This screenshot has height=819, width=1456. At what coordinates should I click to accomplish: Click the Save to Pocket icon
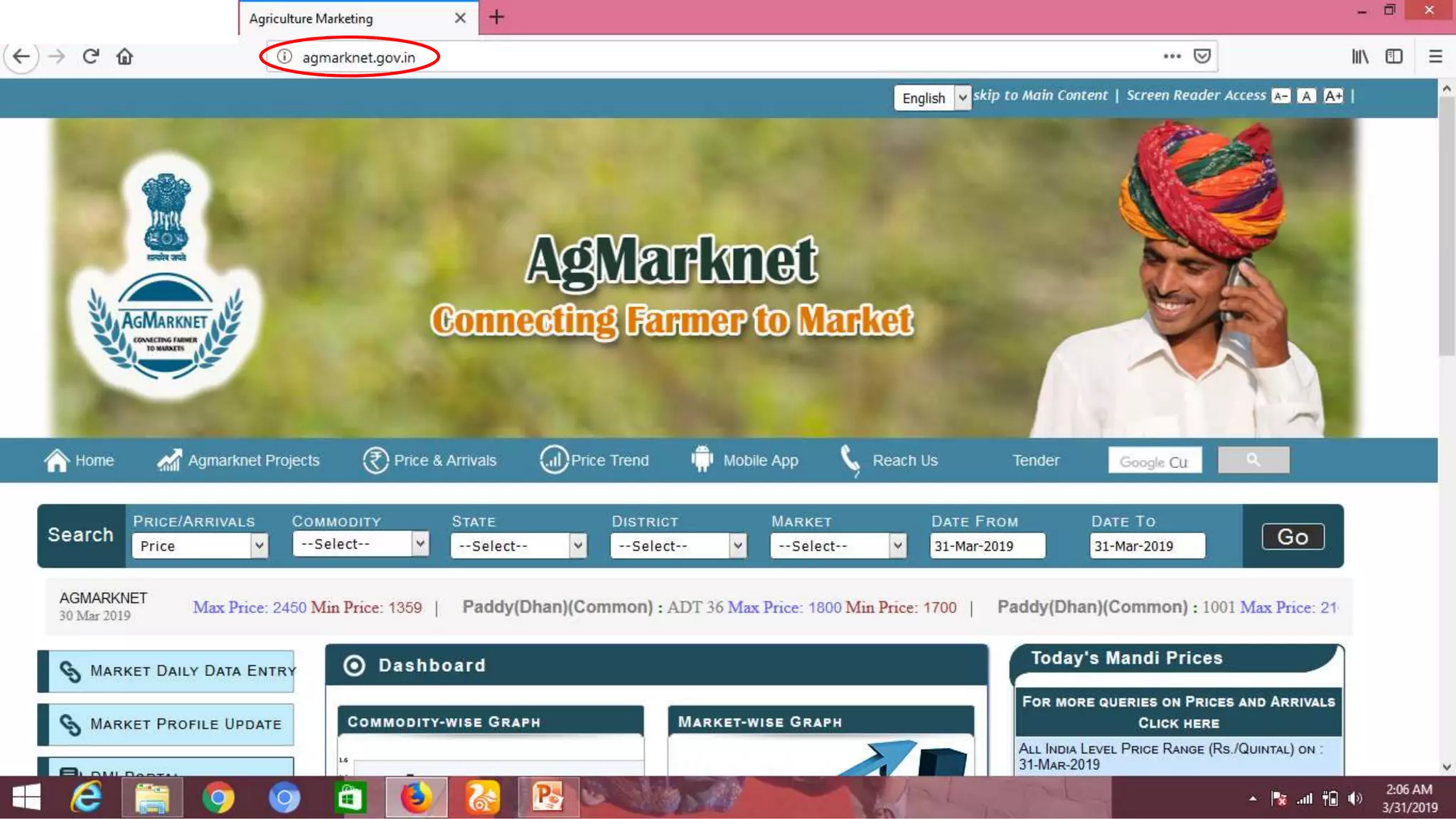pos(1202,56)
